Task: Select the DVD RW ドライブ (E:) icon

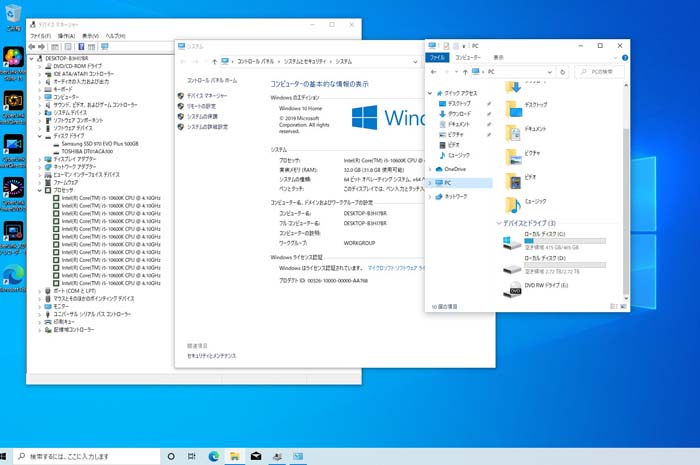Action: point(512,289)
